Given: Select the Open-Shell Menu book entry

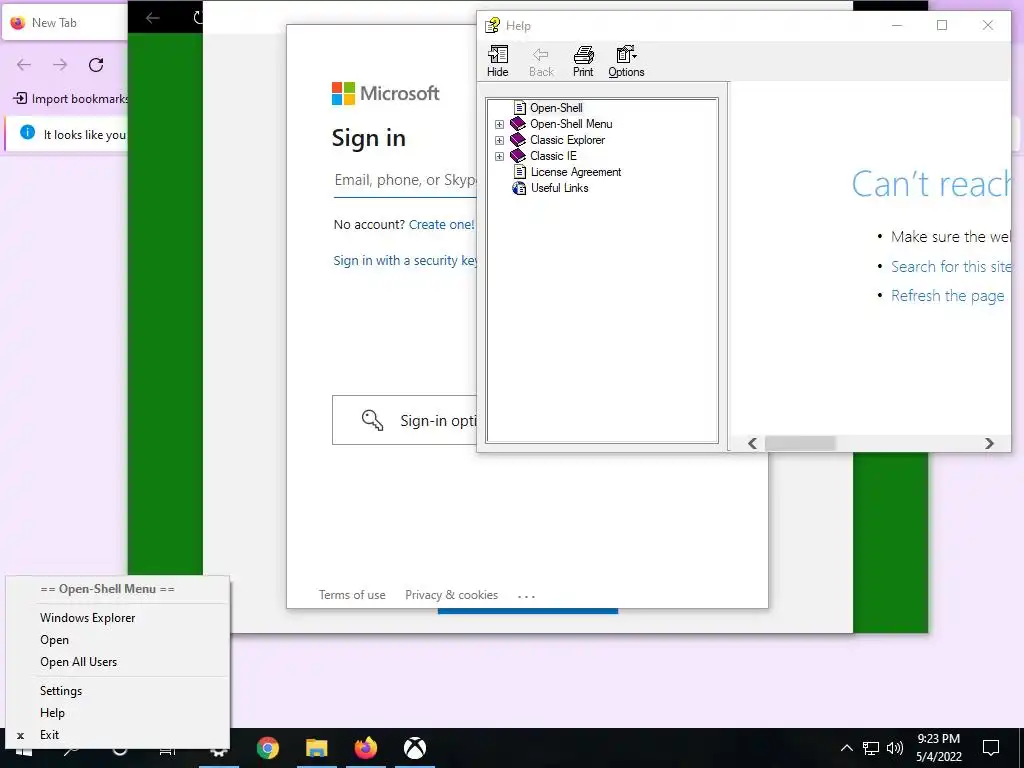Looking at the screenshot, I should point(571,123).
